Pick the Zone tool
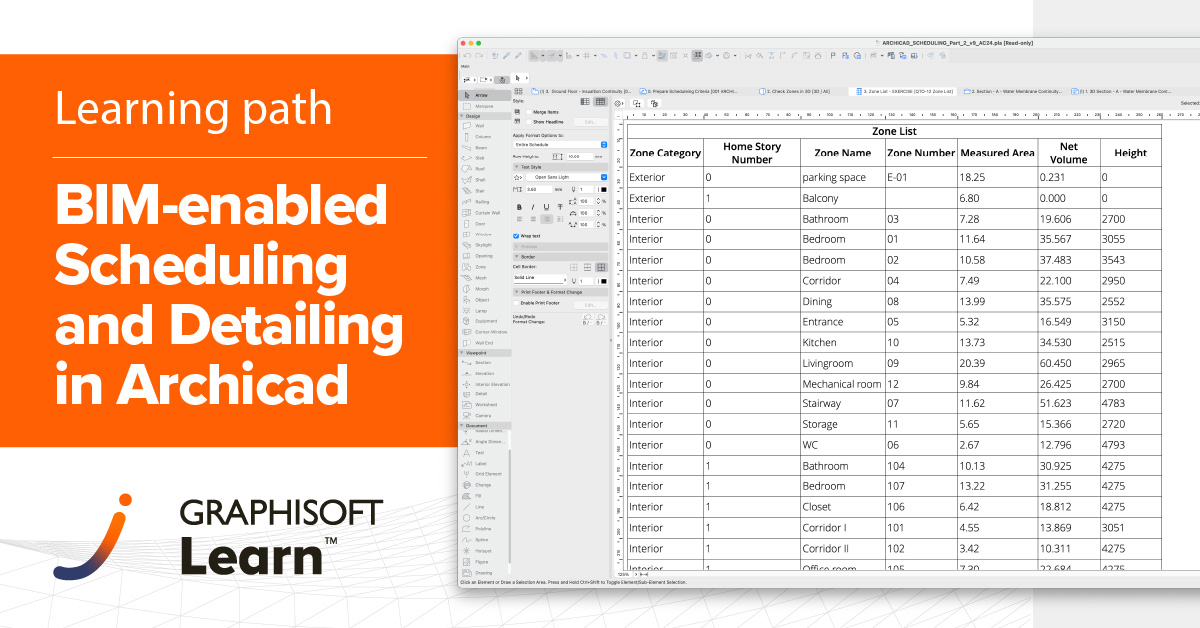Viewport: 1200px width, 628px height. click(x=483, y=267)
